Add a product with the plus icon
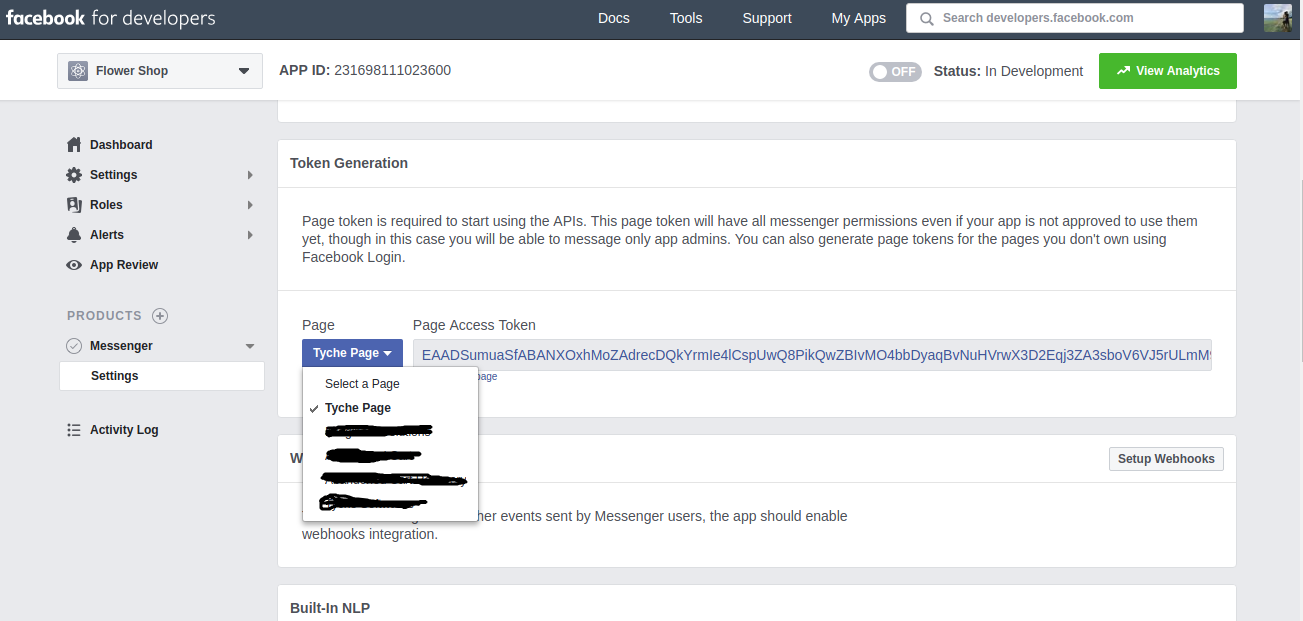 click(x=160, y=316)
